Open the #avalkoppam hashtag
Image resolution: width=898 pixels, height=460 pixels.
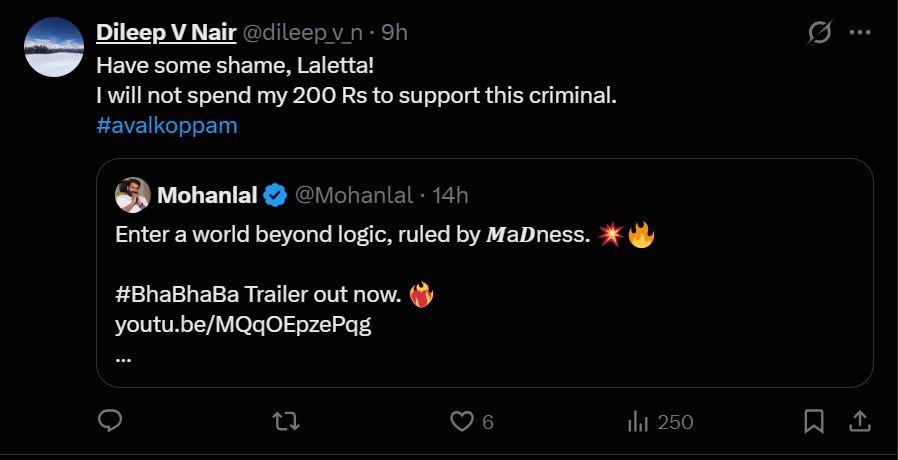click(x=167, y=126)
